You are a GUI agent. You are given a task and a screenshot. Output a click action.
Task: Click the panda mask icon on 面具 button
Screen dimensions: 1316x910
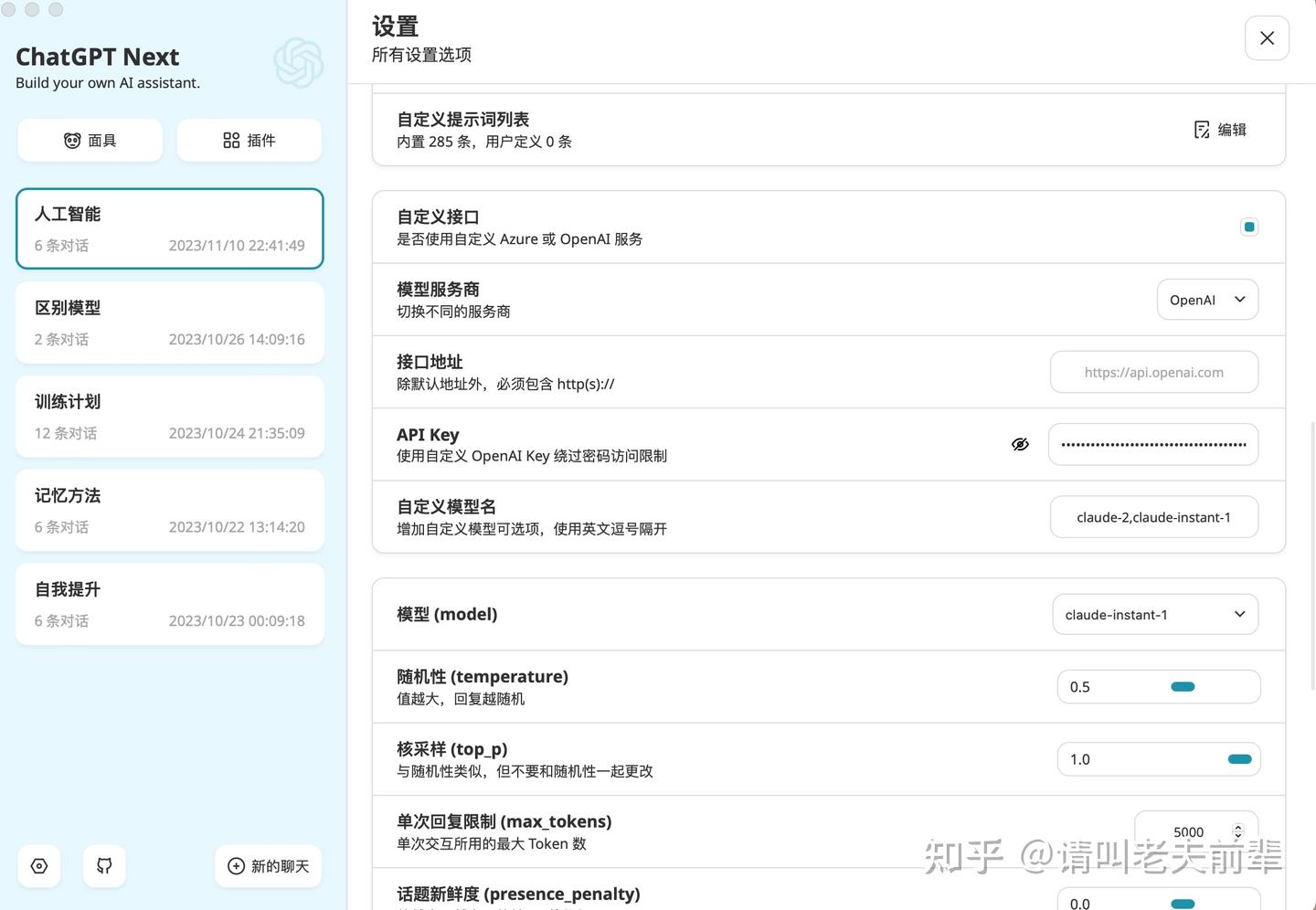click(72, 140)
